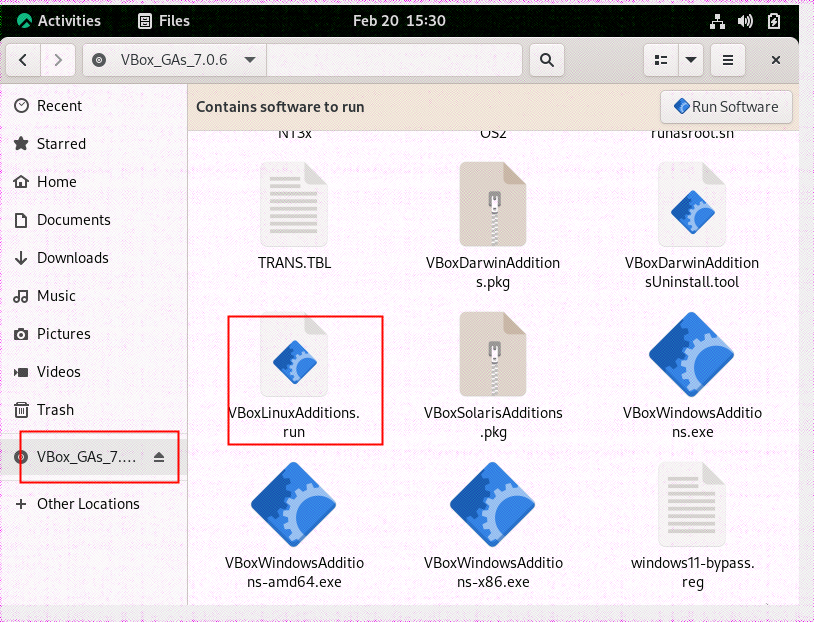
Task: Go forward with the right arrow button
Action: click(x=58, y=60)
